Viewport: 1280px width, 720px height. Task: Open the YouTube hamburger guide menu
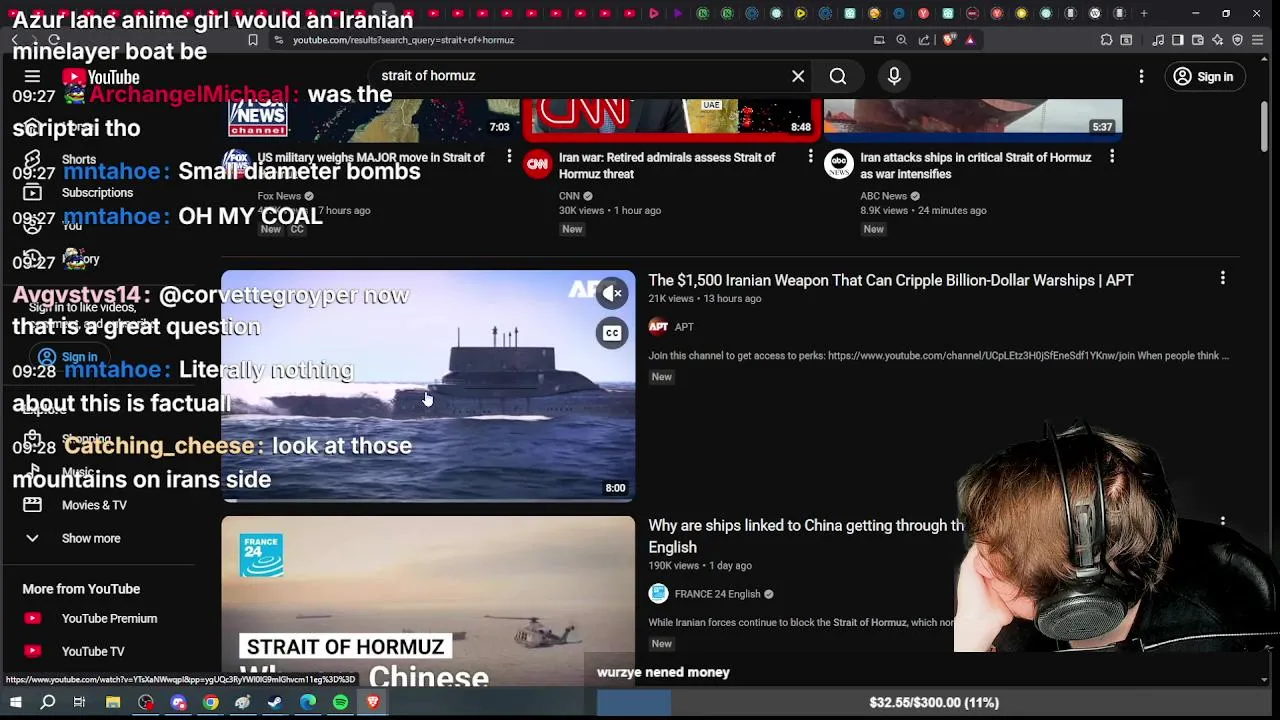pos(32,77)
